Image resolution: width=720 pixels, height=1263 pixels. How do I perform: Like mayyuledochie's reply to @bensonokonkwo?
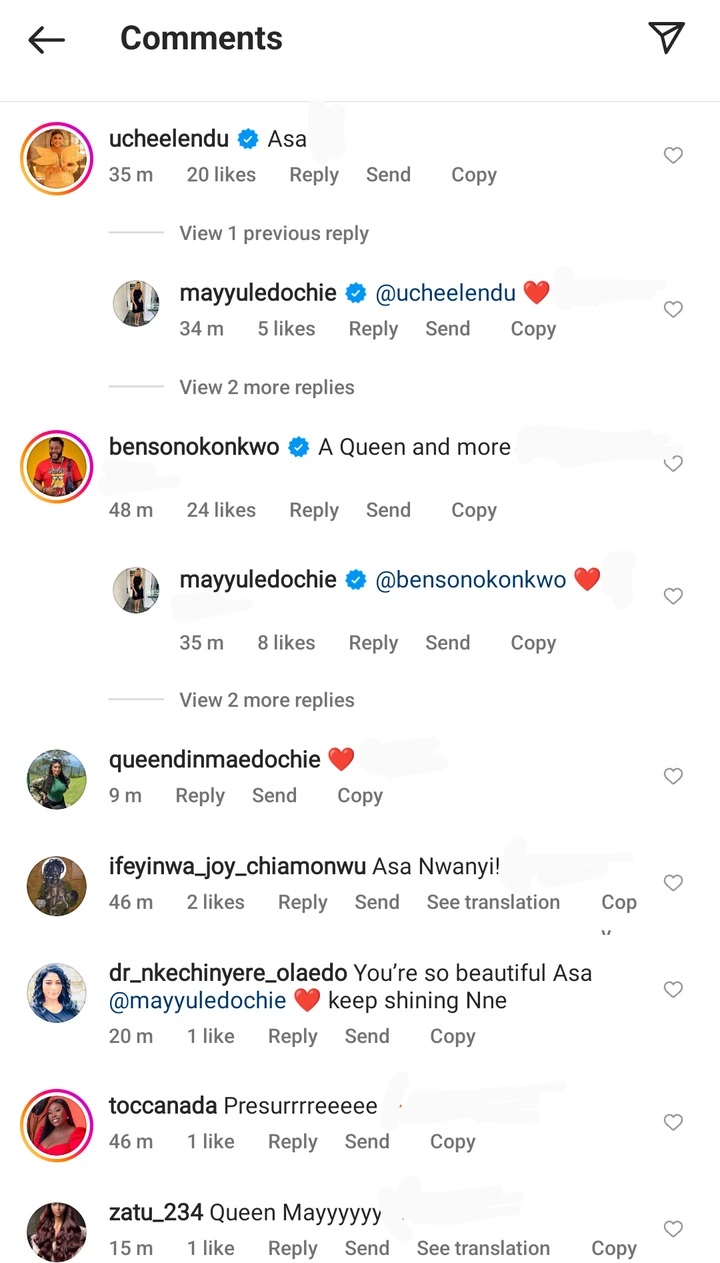click(673, 596)
